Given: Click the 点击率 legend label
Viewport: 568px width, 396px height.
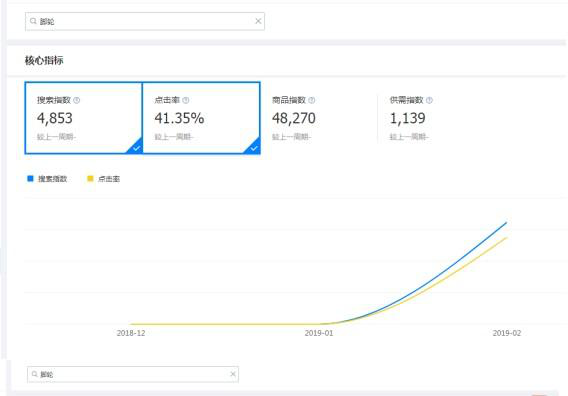Looking at the screenshot, I should click(x=109, y=179).
